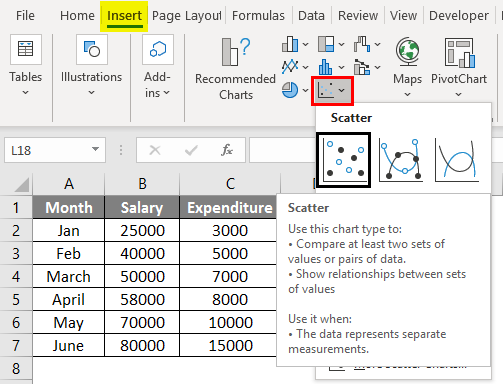Open the Illustrations shapes icon
This screenshot has height=384, width=503.
click(92, 49)
